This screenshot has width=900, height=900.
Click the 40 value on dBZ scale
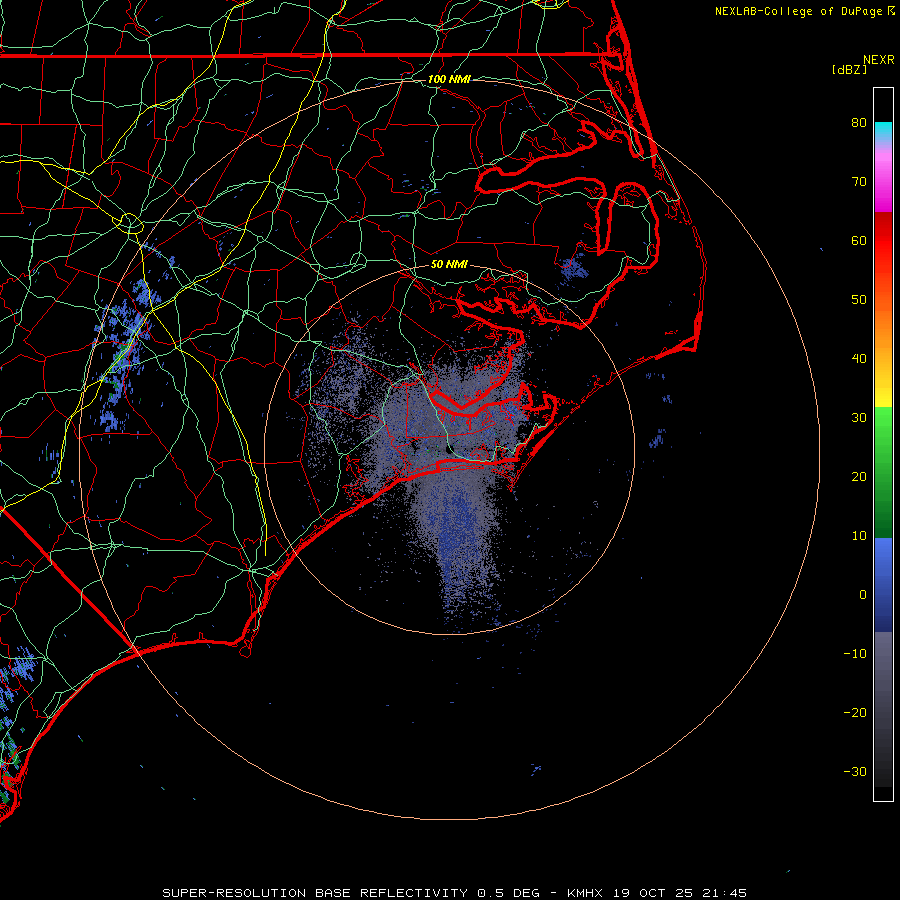click(859, 359)
